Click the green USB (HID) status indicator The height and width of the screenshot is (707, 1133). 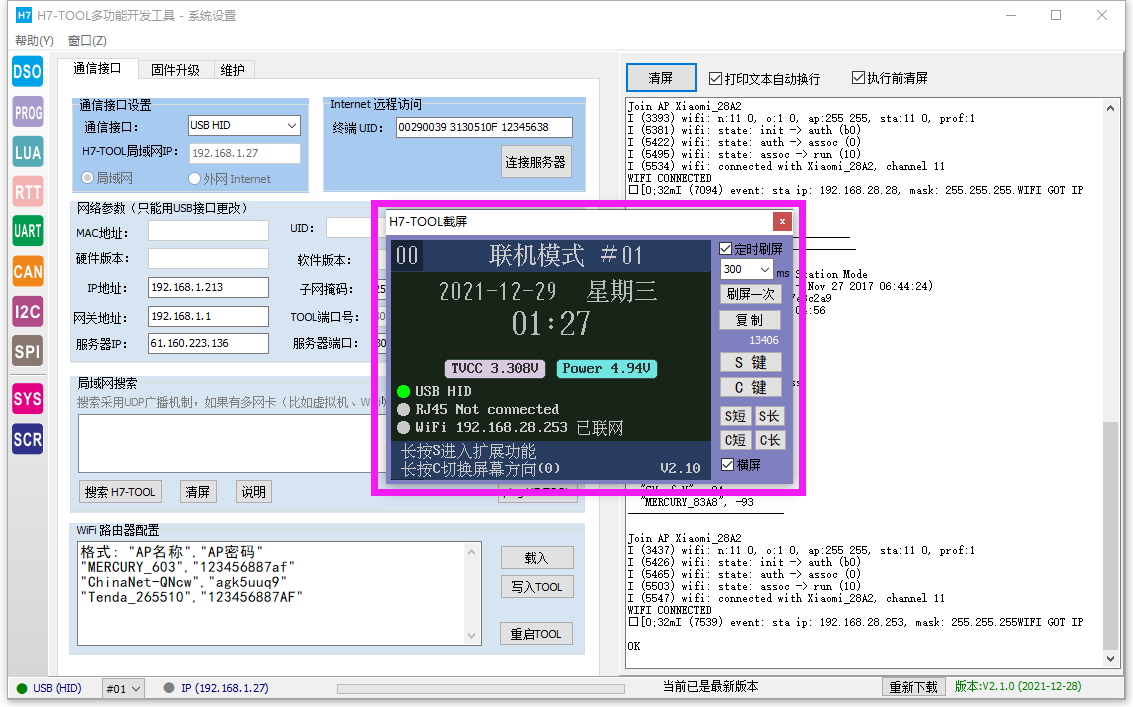tap(22, 688)
